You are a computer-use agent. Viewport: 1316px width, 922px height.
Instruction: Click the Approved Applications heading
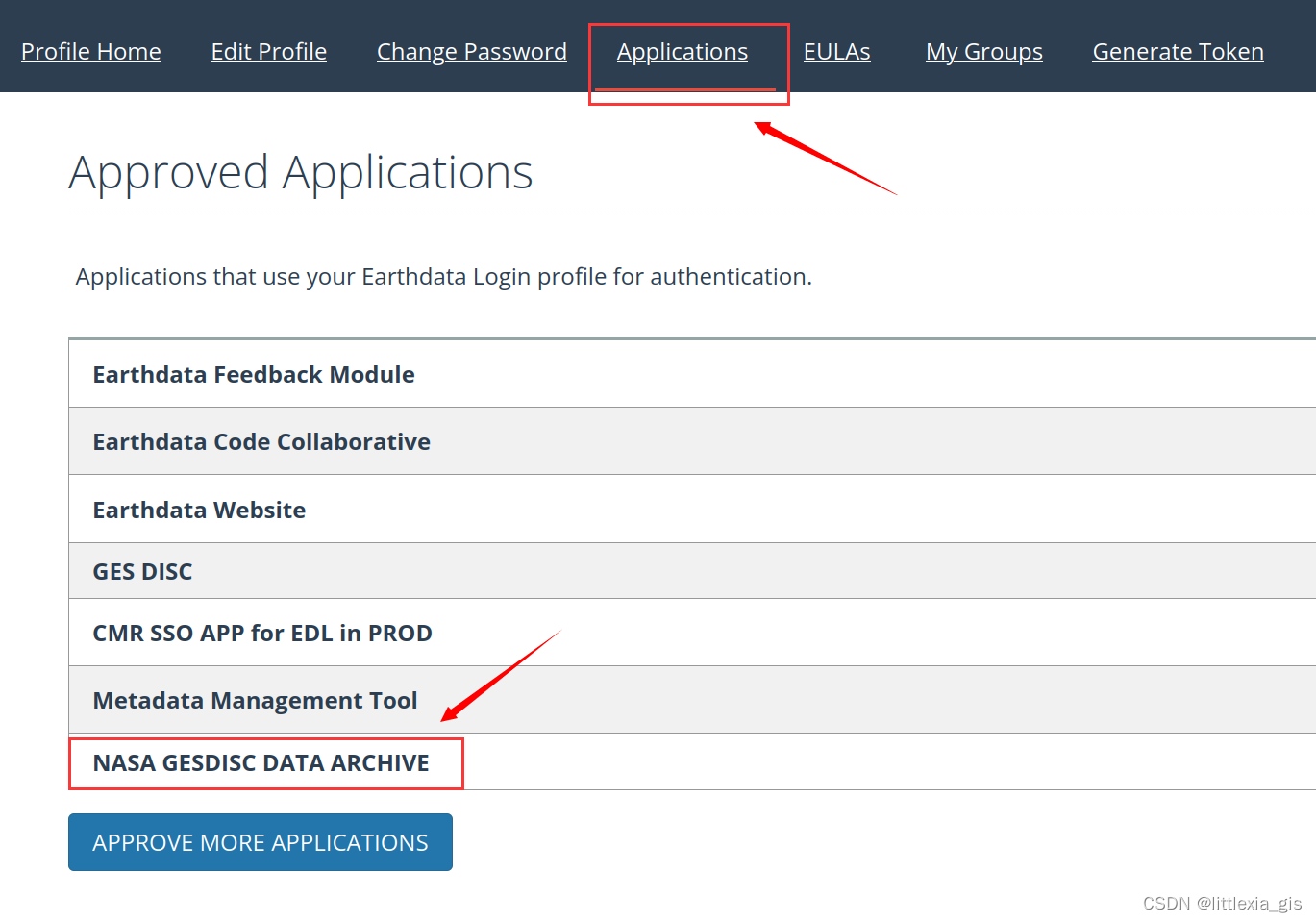coord(301,174)
